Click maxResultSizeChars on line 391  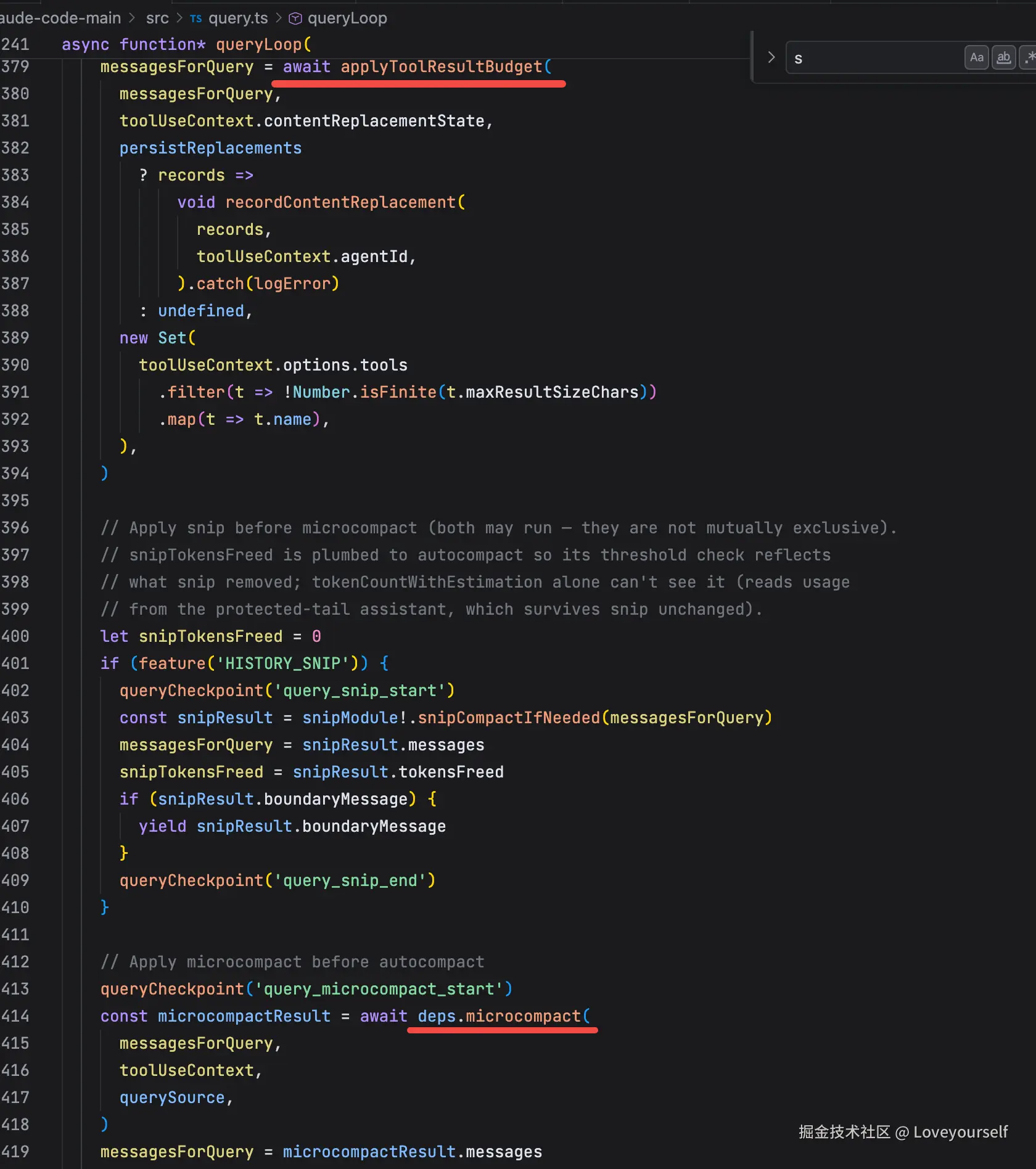pyautogui.click(x=552, y=392)
